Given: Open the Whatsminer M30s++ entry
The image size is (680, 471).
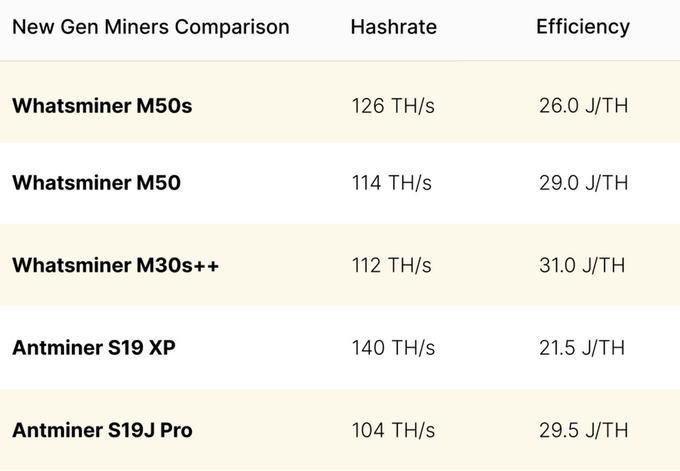Looking at the screenshot, I should 115,265.
